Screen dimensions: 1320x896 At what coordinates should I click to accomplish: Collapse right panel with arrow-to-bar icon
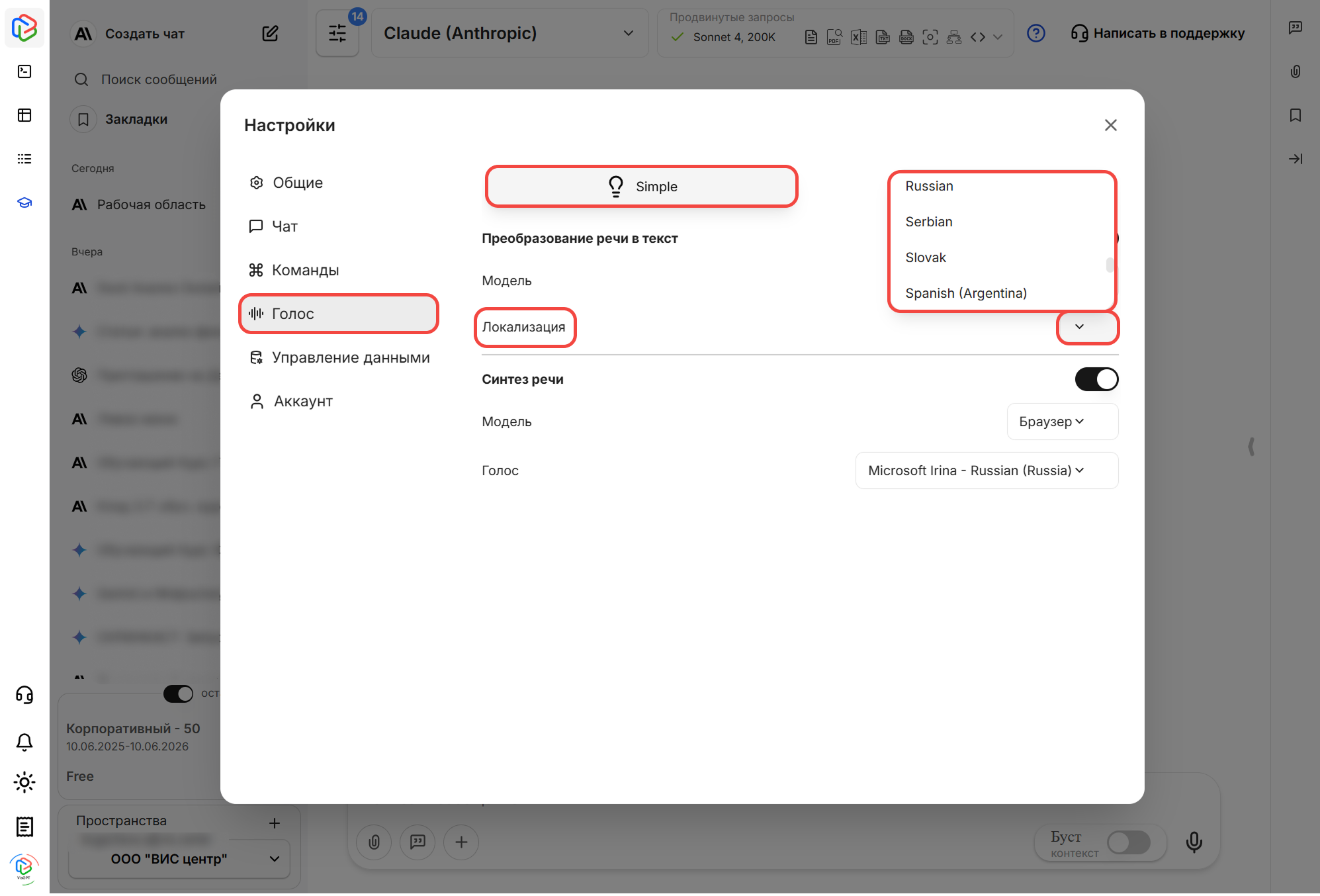1296,159
